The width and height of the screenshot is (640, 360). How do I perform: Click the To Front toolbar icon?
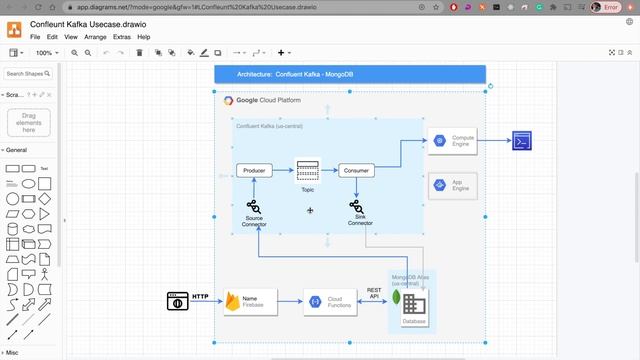tap(158, 53)
